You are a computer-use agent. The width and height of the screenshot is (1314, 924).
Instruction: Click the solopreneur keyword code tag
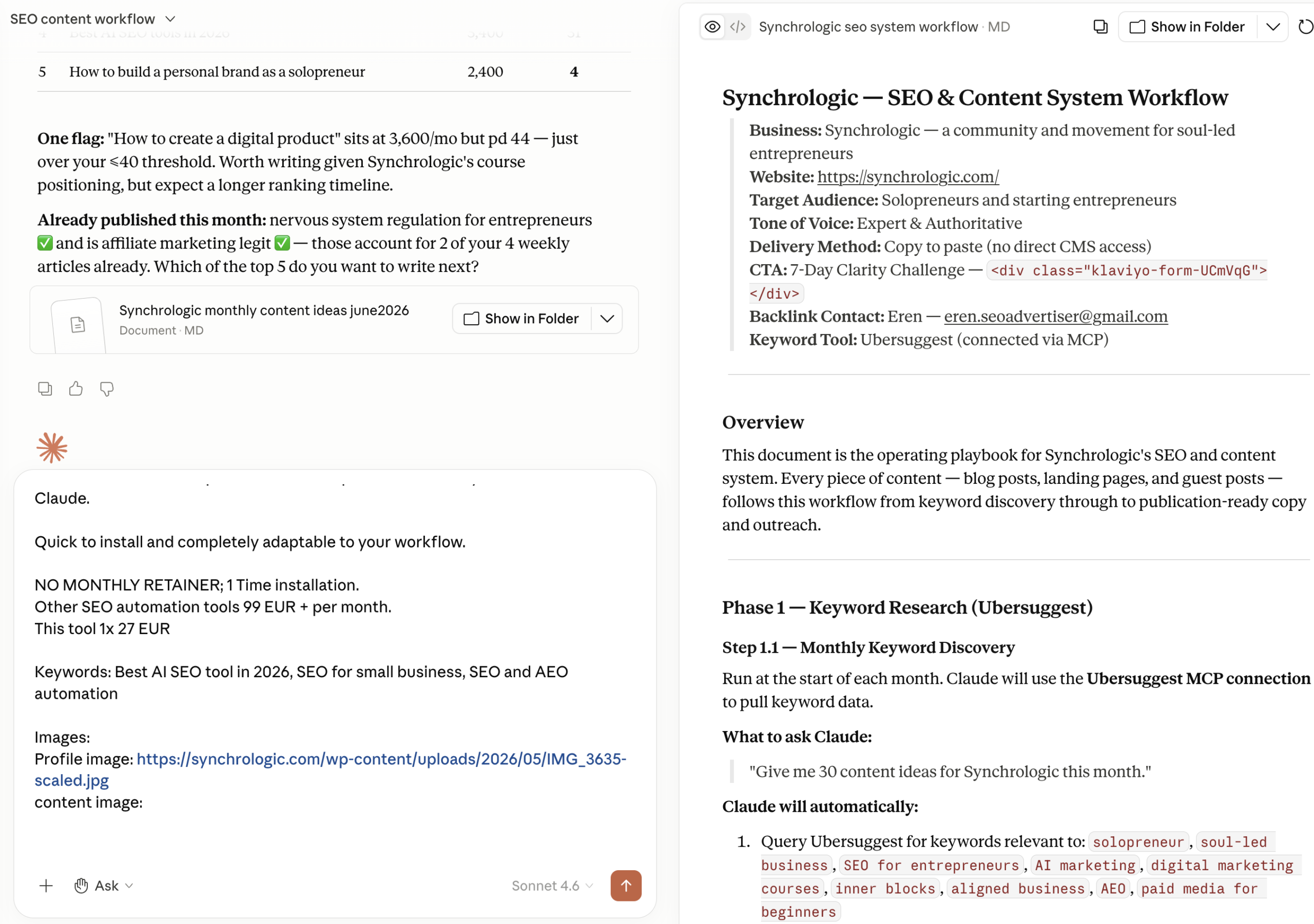pos(1138,842)
